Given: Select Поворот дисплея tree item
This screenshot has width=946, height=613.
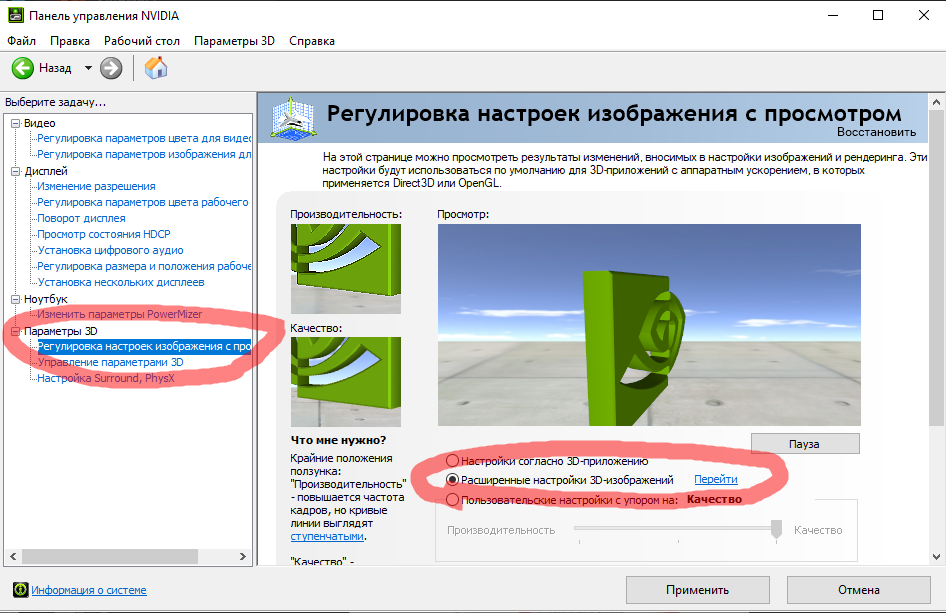Looking at the screenshot, I should point(81,218).
